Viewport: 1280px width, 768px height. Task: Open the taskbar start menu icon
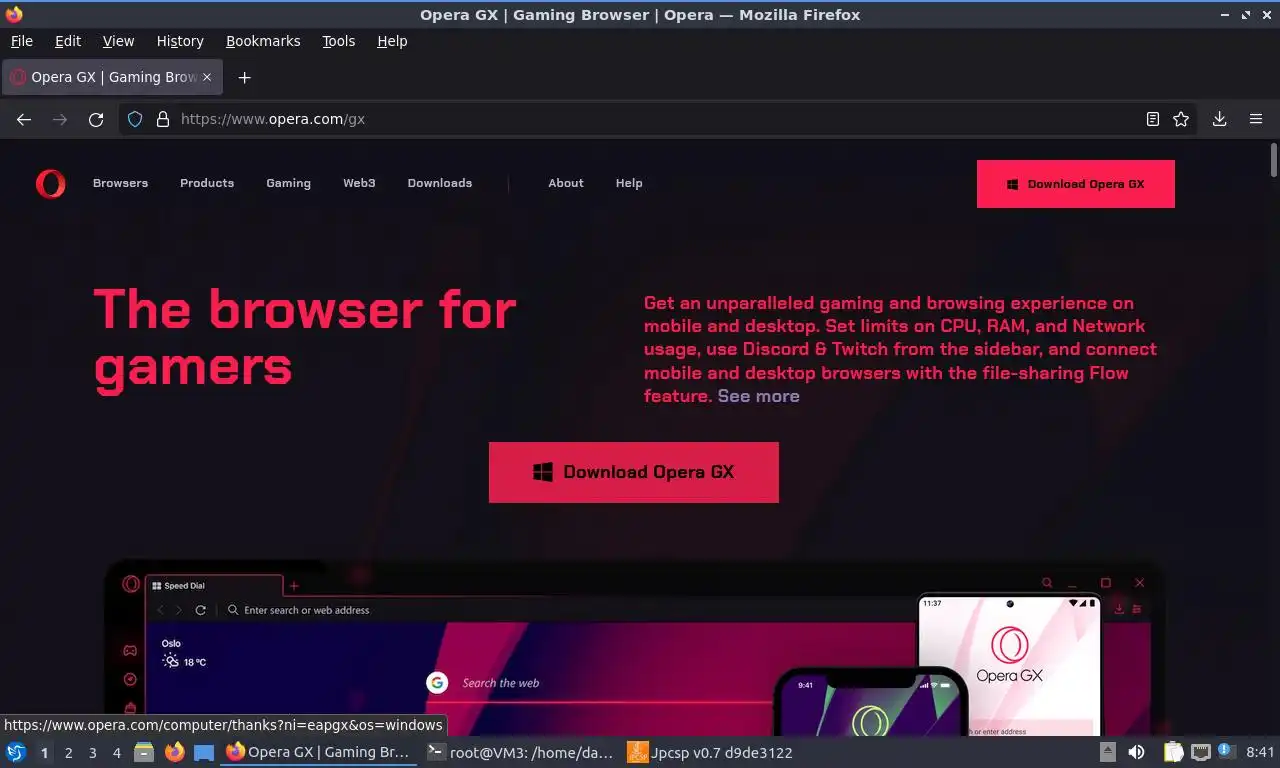tap(16, 752)
